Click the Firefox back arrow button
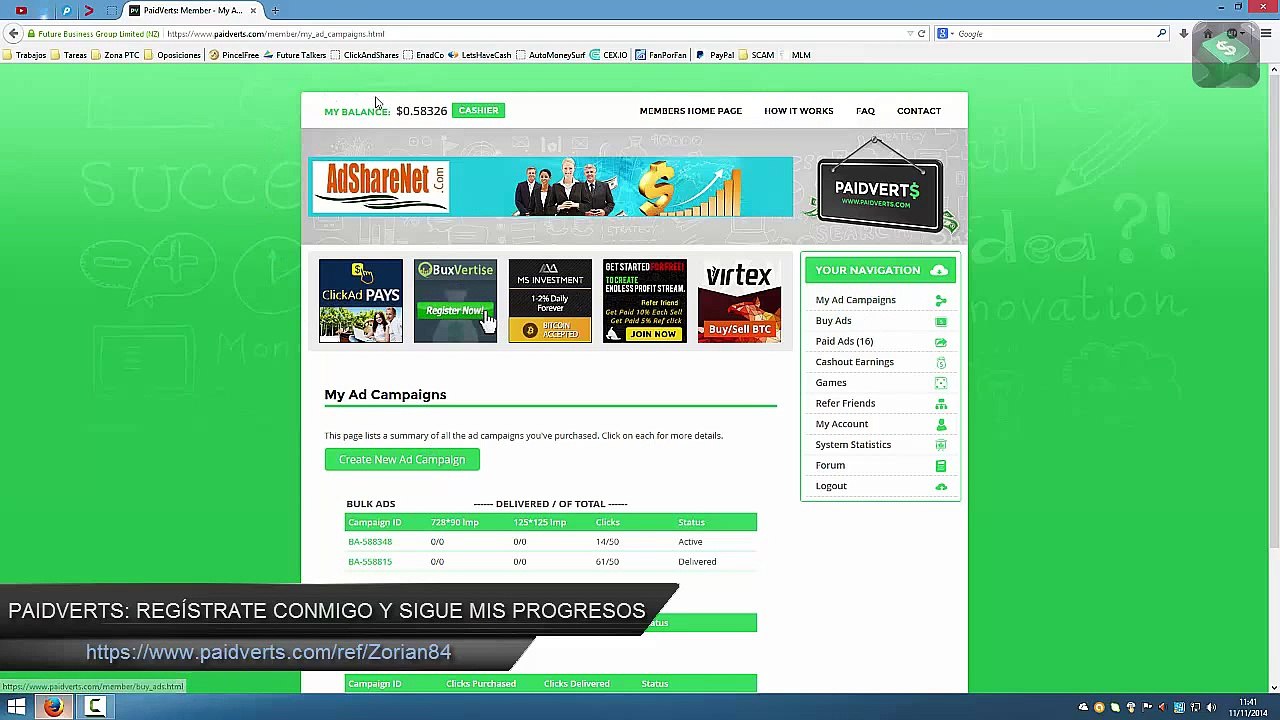 [x=13, y=34]
